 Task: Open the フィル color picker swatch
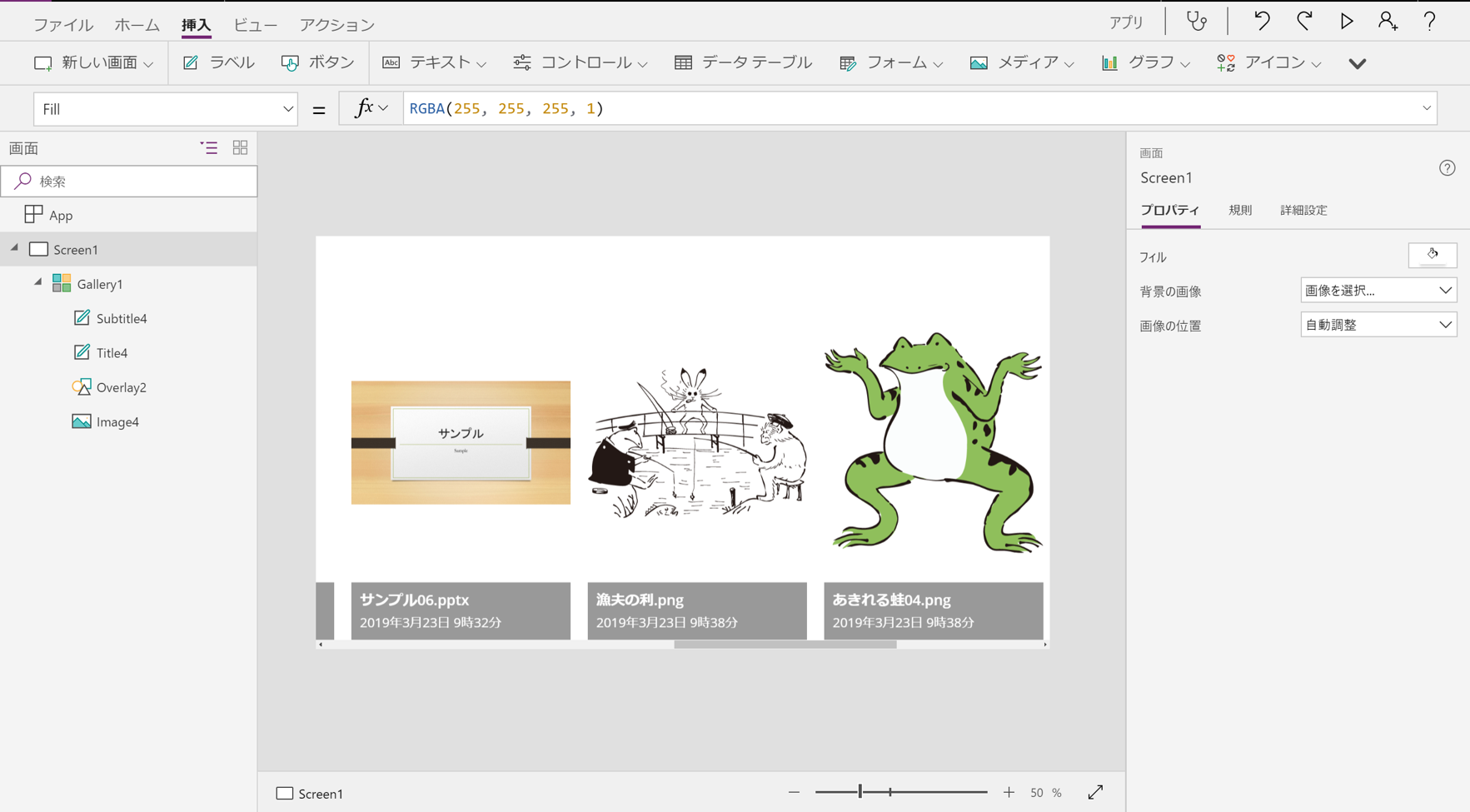tap(1433, 255)
